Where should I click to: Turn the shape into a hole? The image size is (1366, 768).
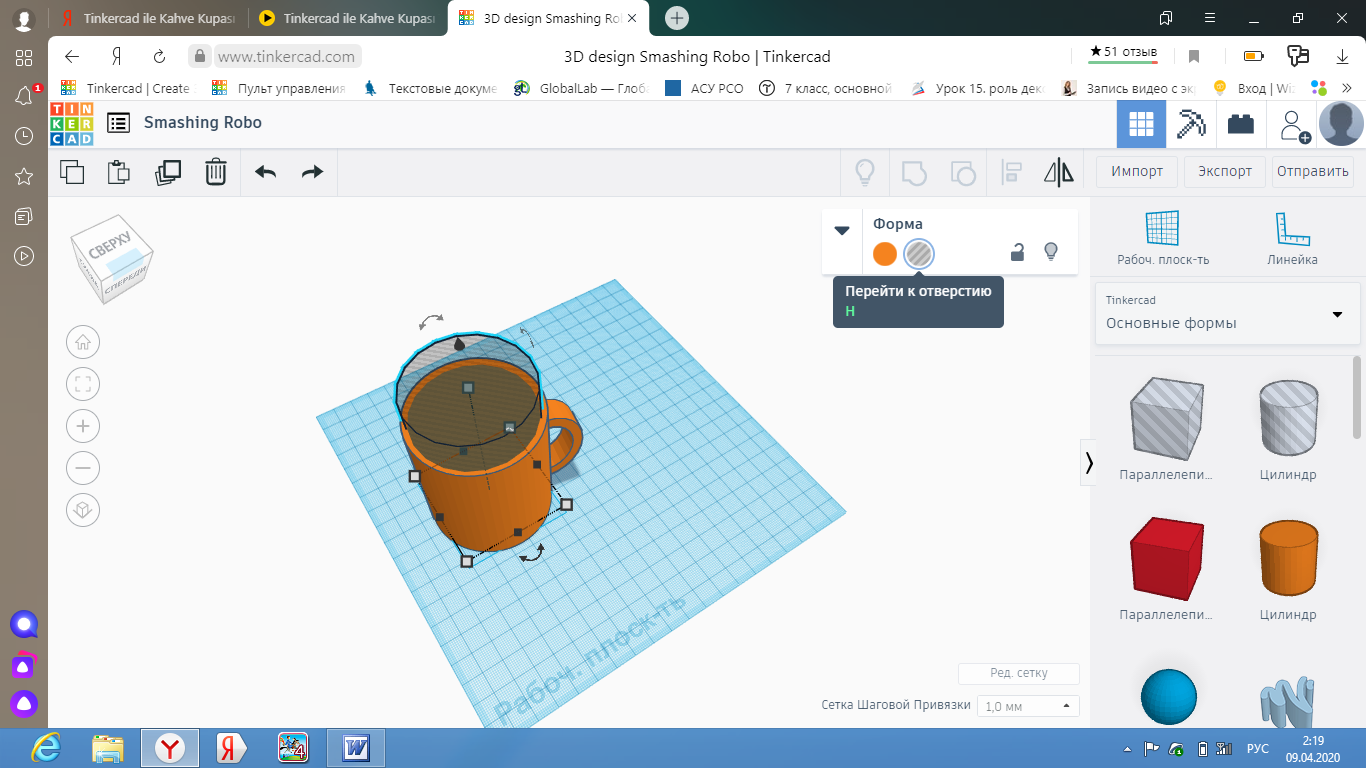tap(918, 254)
